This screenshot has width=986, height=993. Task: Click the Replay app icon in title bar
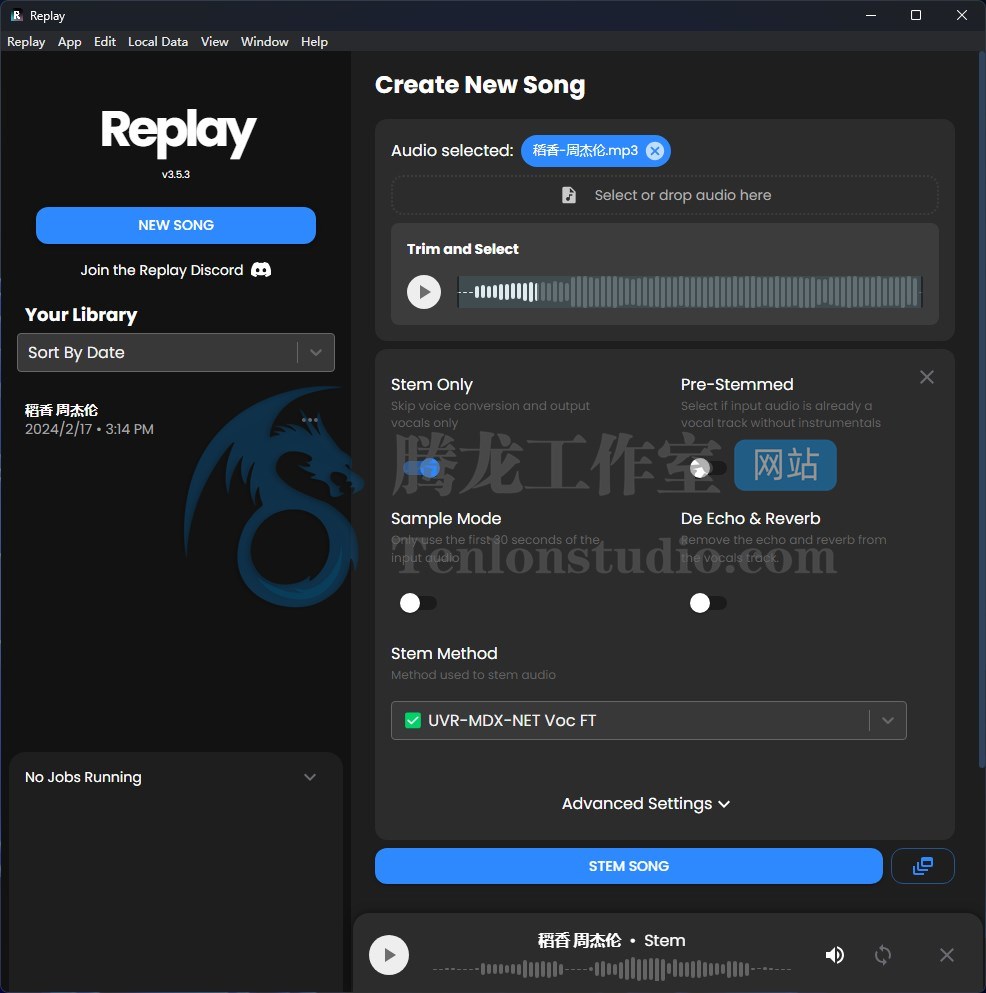click(16, 15)
